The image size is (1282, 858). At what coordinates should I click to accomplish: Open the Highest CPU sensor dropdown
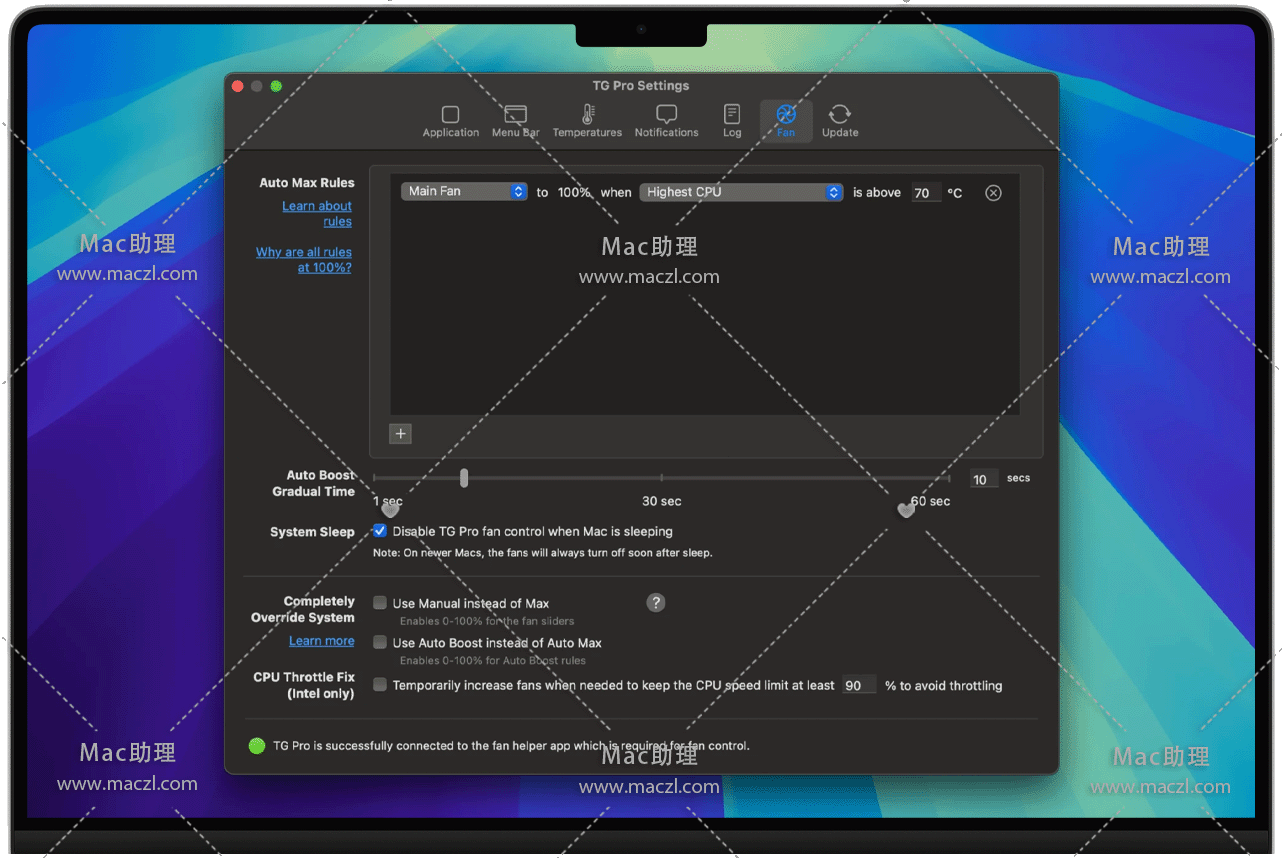click(x=741, y=192)
